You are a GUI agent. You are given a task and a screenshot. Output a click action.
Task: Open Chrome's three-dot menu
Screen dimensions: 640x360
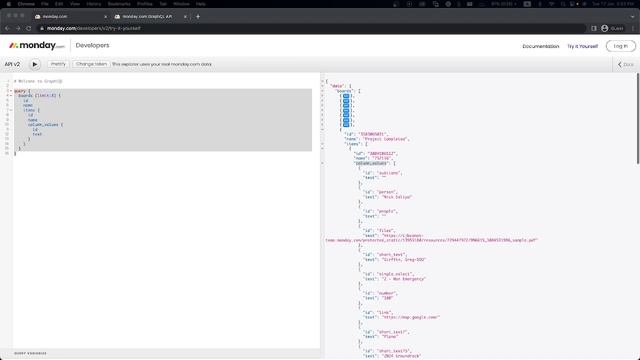[633, 28]
